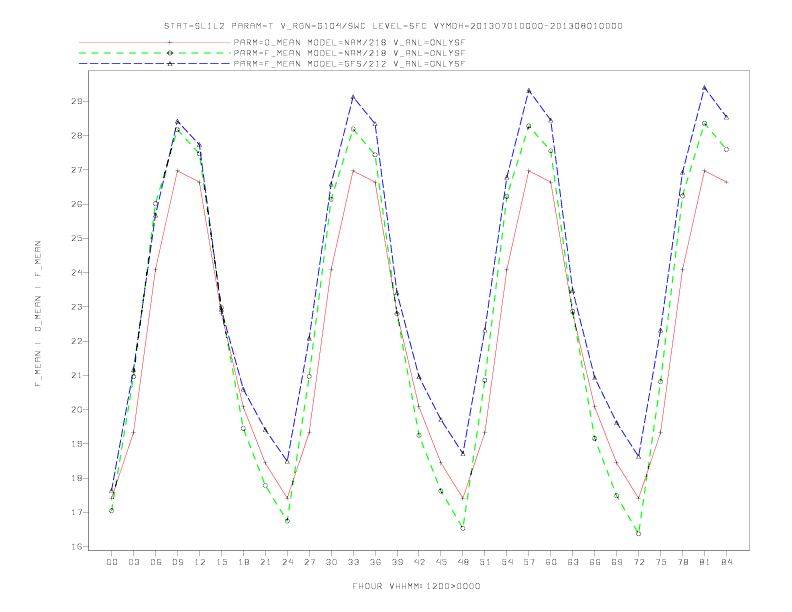Click forecast hour 27 on x-axis
Image resolution: width=792 pixels, height=612 pixels.
pyautogui.click(x=309, y=562)
